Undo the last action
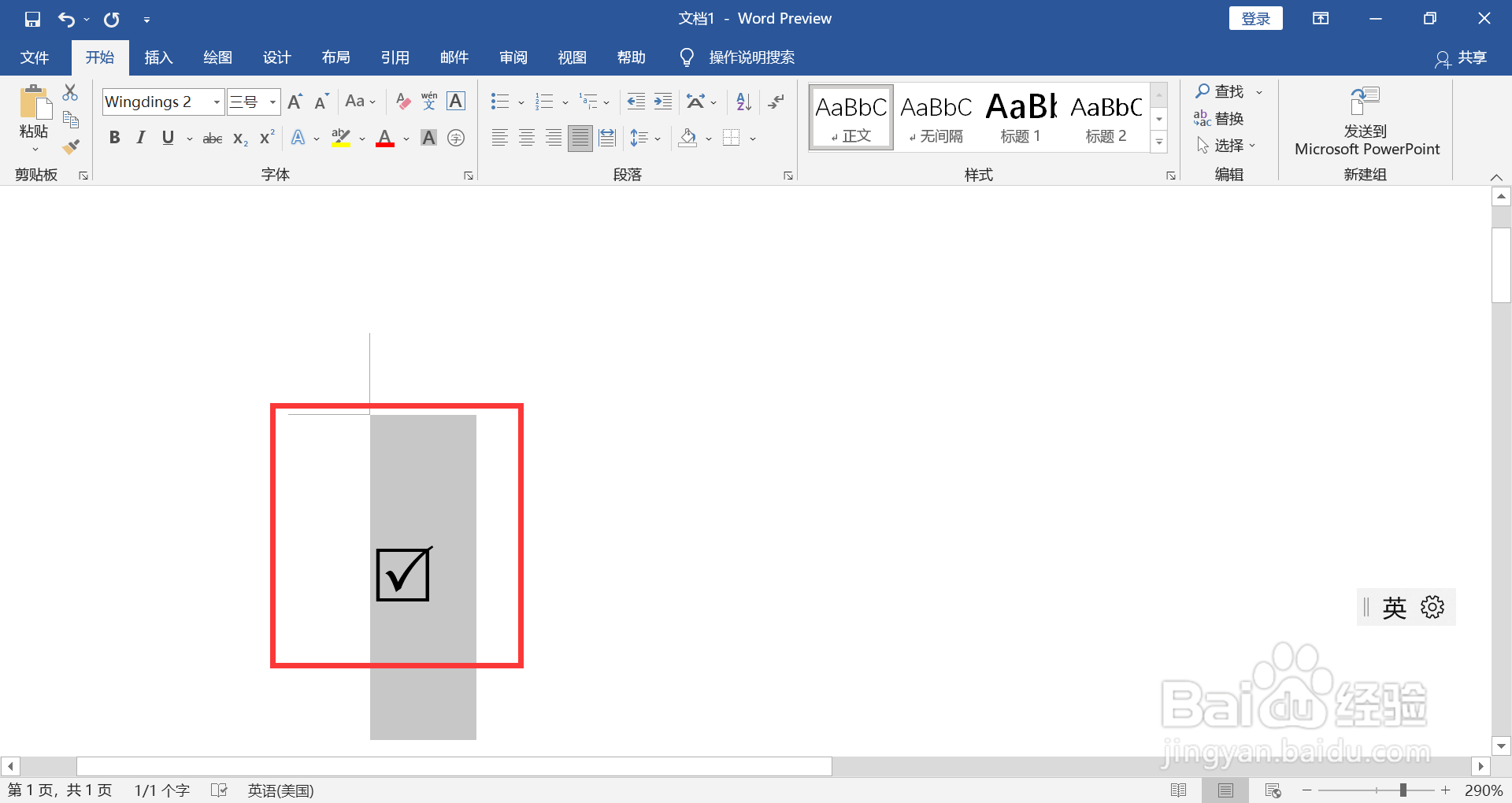 point(66,19)
